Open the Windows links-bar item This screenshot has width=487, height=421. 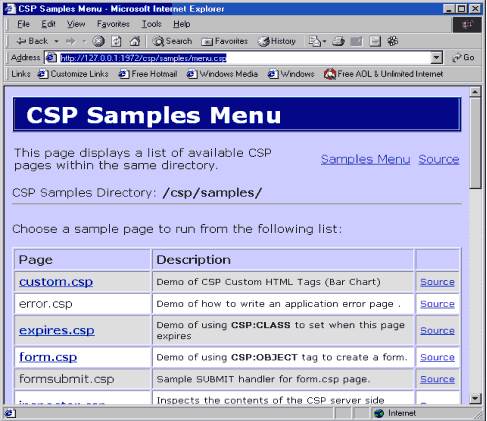coord(291,74)
